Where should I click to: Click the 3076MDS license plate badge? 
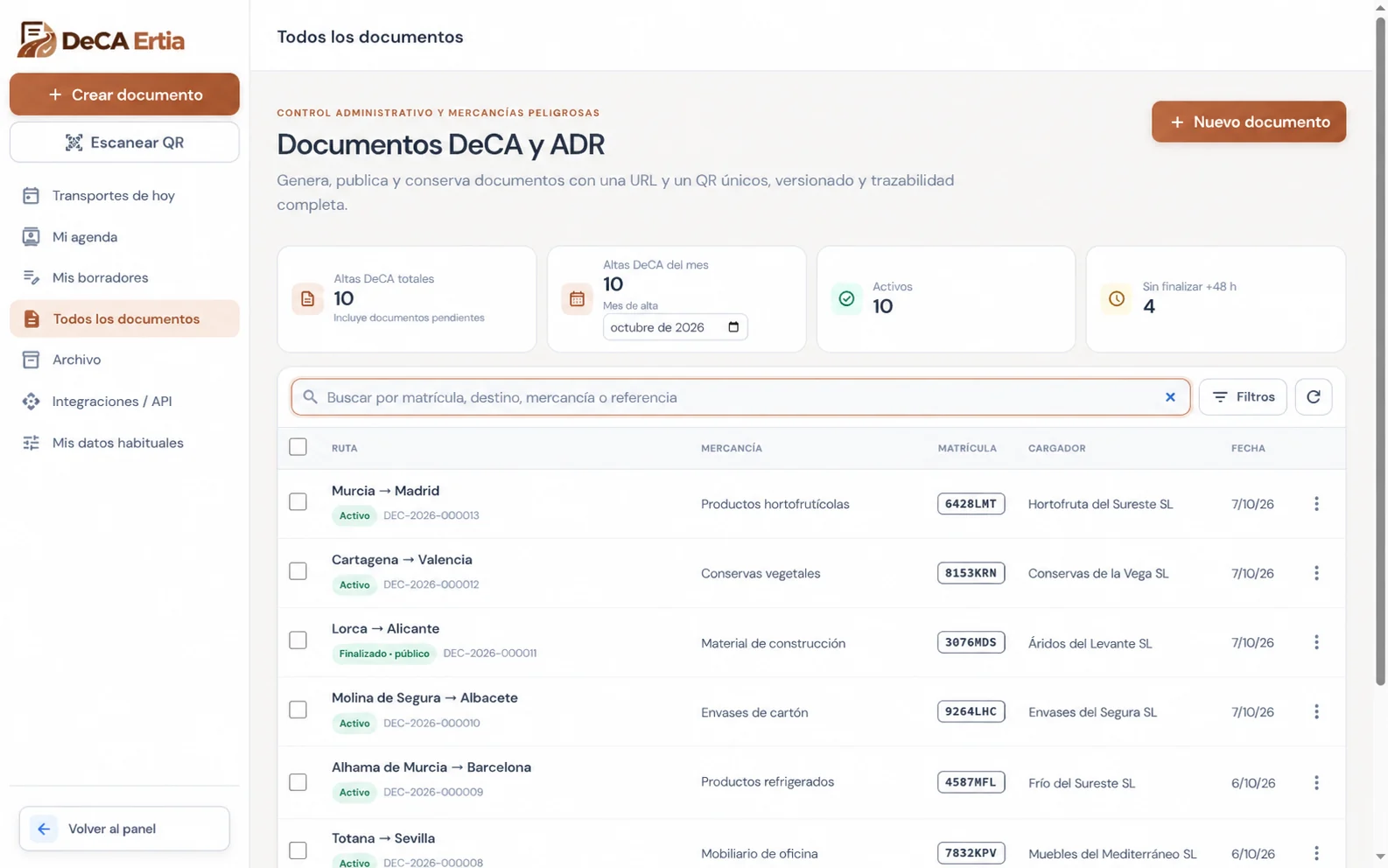point(971,642)
